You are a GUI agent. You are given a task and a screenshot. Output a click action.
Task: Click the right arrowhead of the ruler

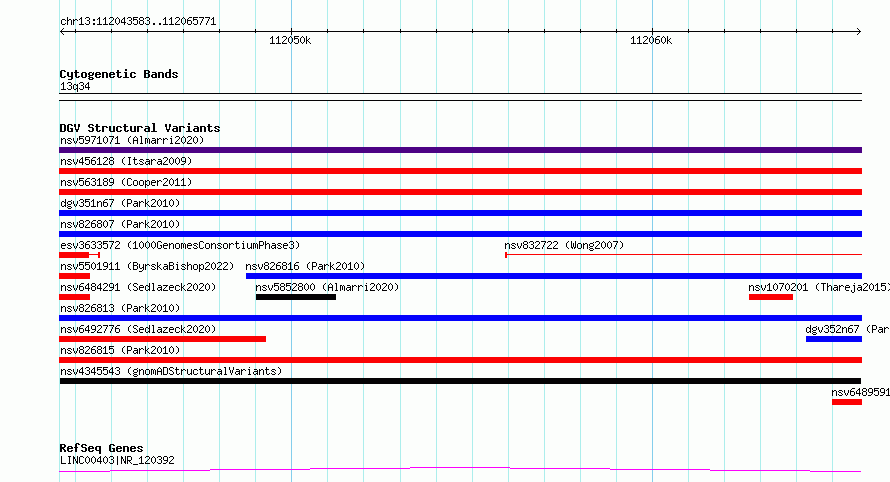tap(858, 32)
